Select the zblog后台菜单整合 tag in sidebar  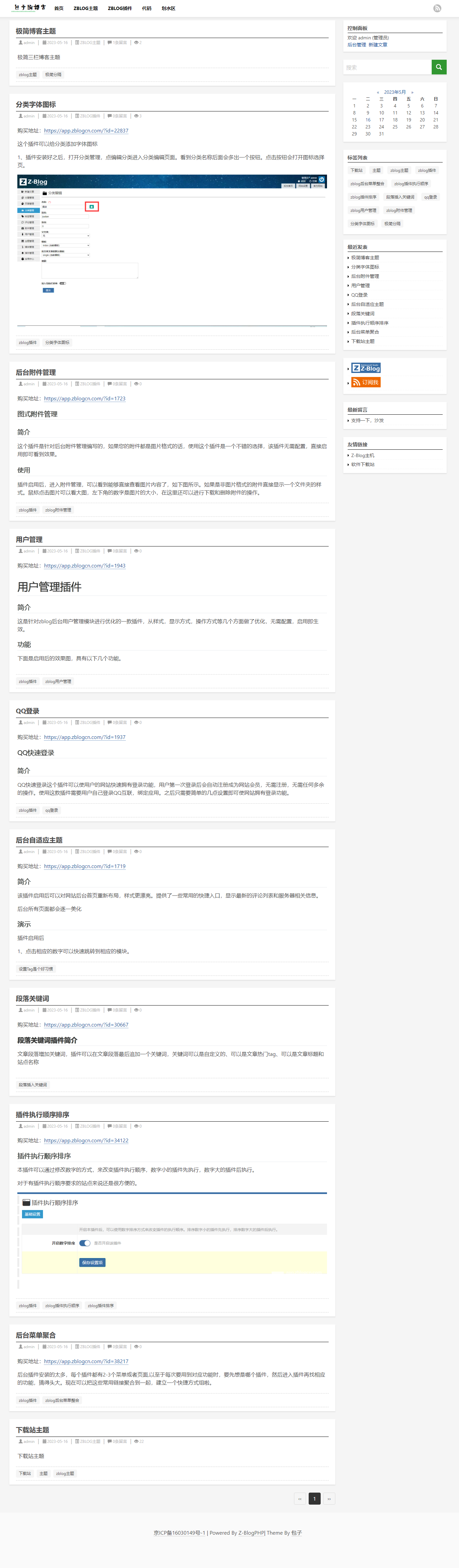click(x=367, y=184)
